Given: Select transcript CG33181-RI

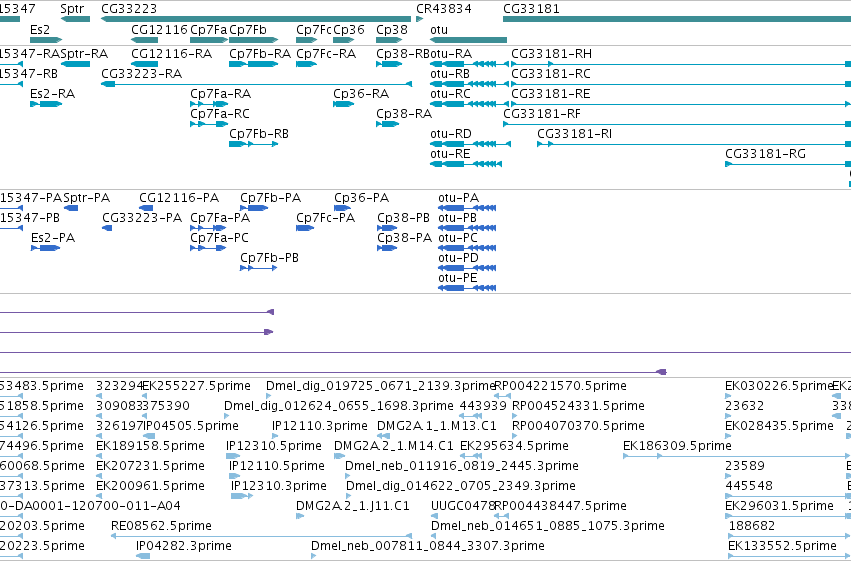Looking at the screenshot, I should click(x=574, y=134).
